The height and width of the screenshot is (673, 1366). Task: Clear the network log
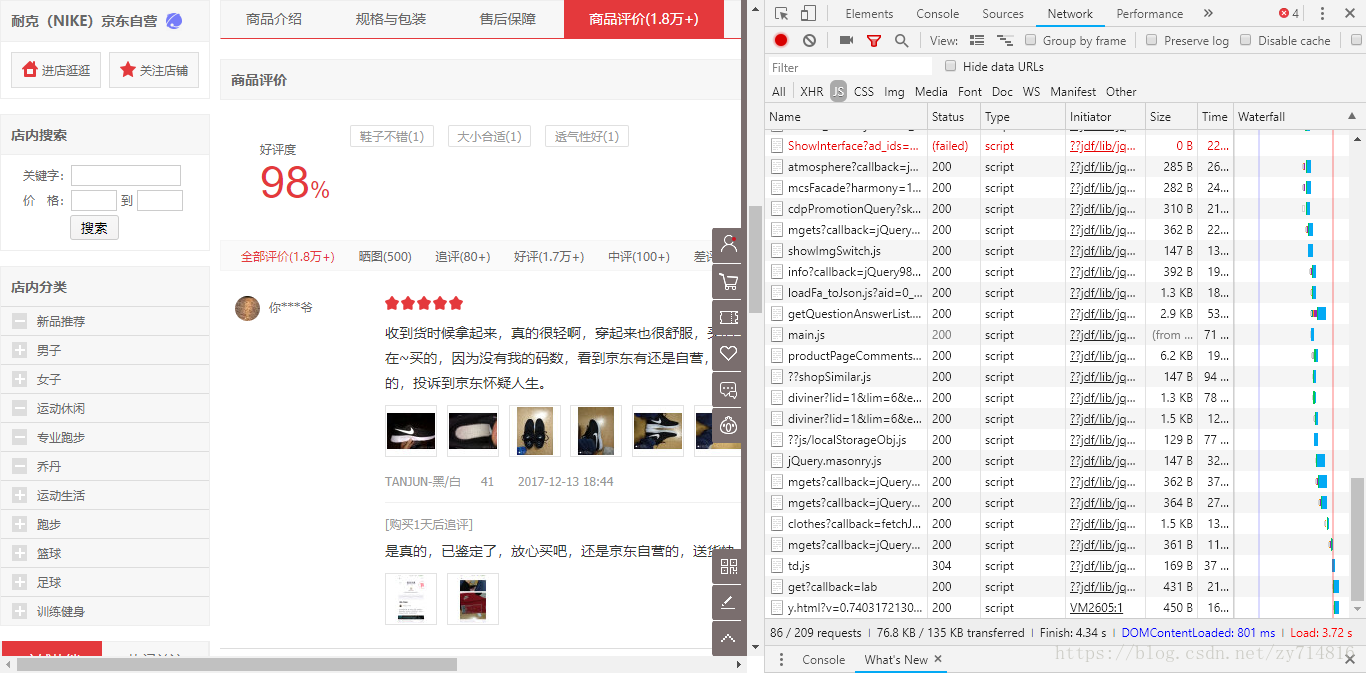point(809,40)
